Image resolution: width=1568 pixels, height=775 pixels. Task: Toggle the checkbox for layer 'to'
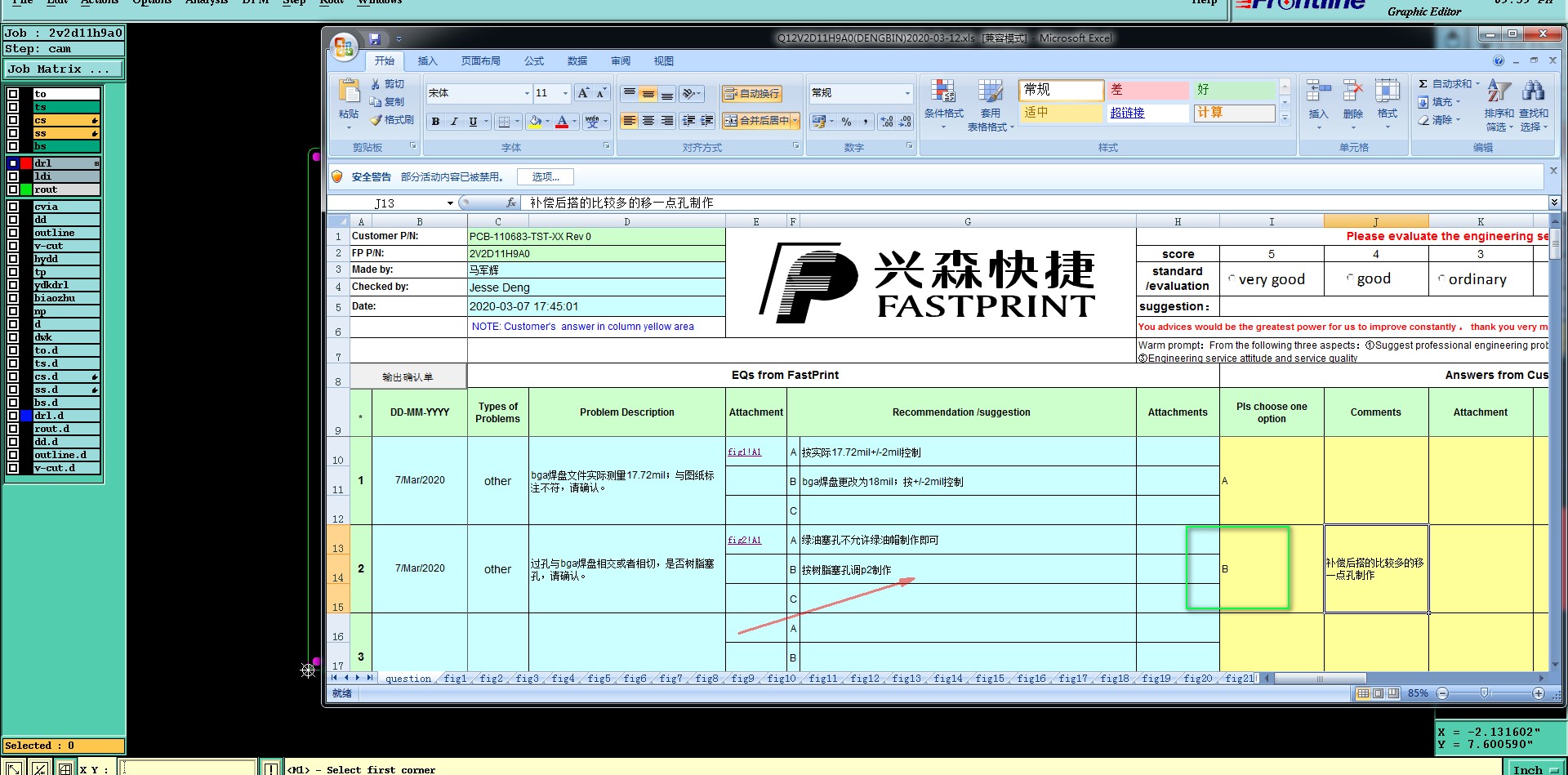[x=13, y=94]
